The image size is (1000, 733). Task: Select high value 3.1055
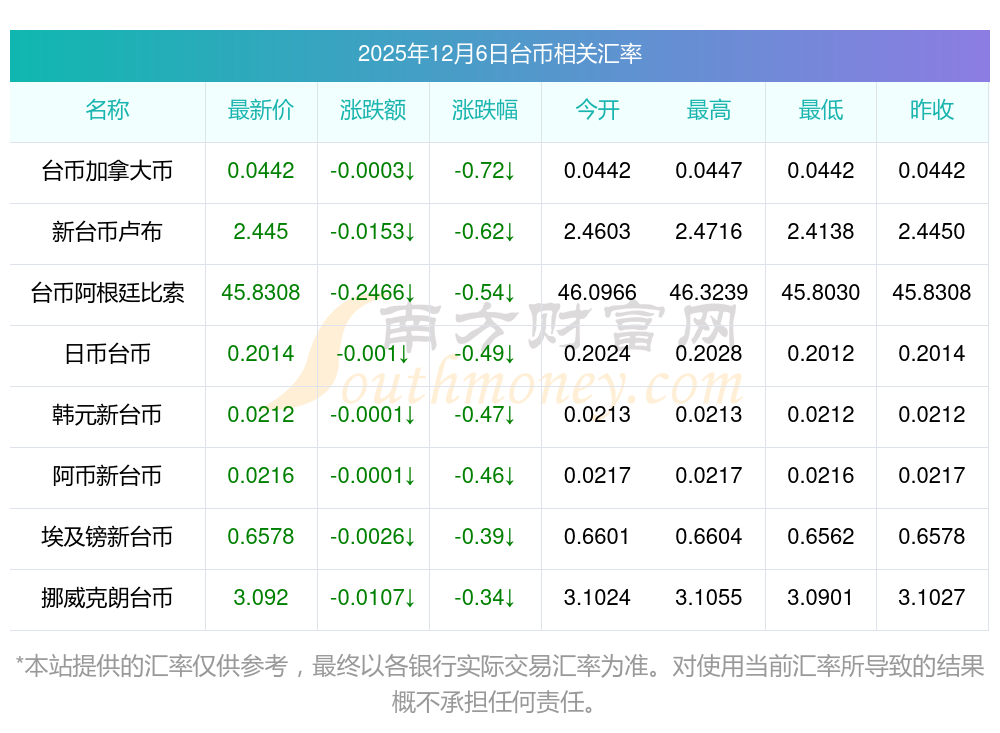[x=709, y=598]
